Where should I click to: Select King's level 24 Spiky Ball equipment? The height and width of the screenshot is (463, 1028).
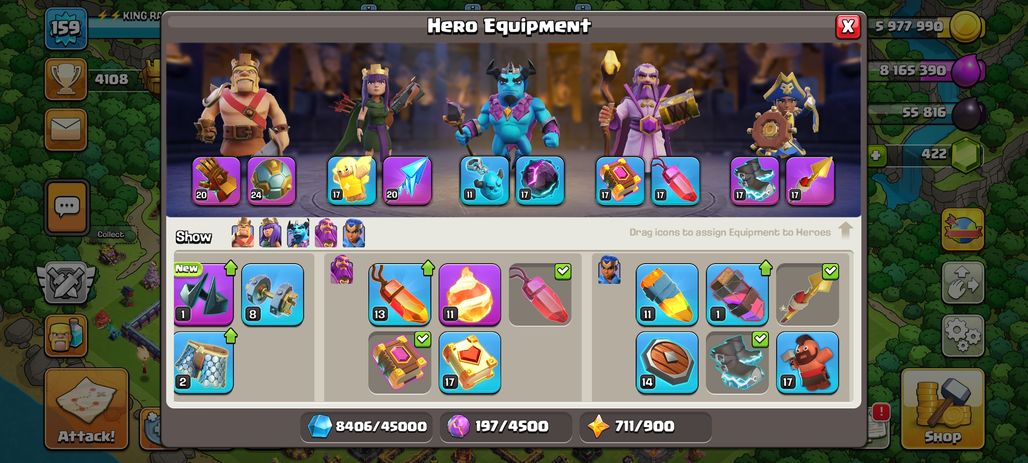[271, 181]
